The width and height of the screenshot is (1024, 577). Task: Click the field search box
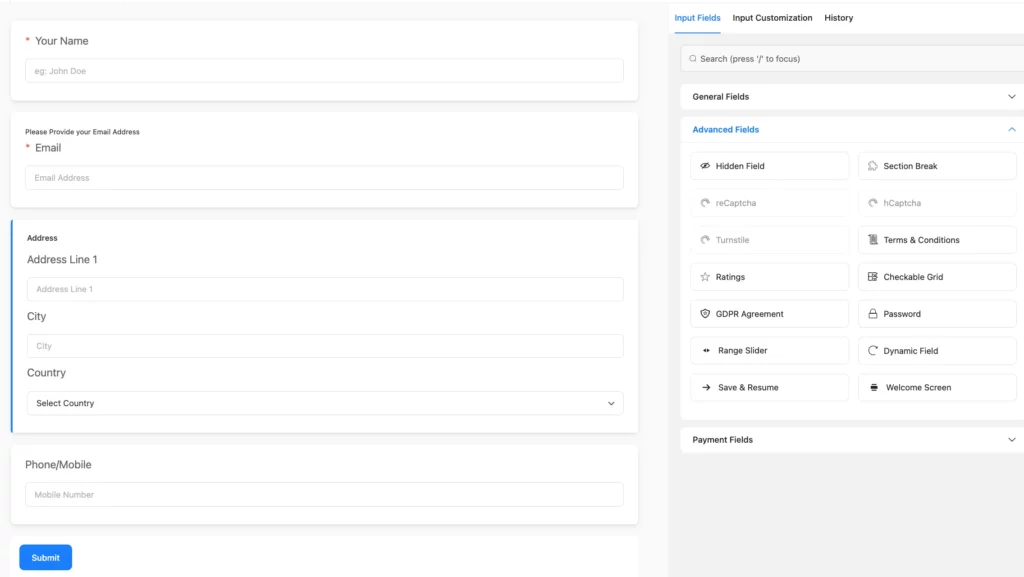coord(852,59)
